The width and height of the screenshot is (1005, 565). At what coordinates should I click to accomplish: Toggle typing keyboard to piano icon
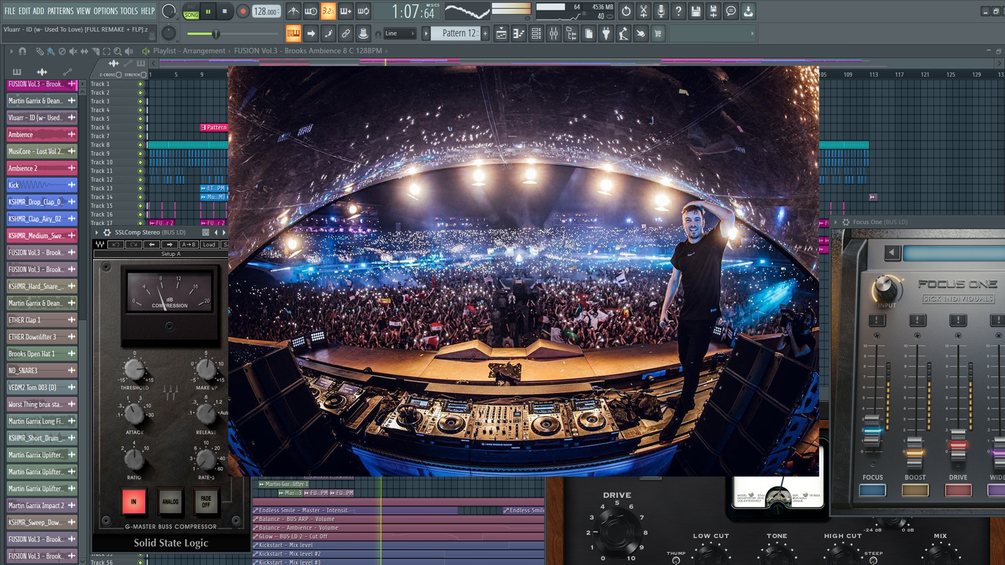click(x=293, y=33)
